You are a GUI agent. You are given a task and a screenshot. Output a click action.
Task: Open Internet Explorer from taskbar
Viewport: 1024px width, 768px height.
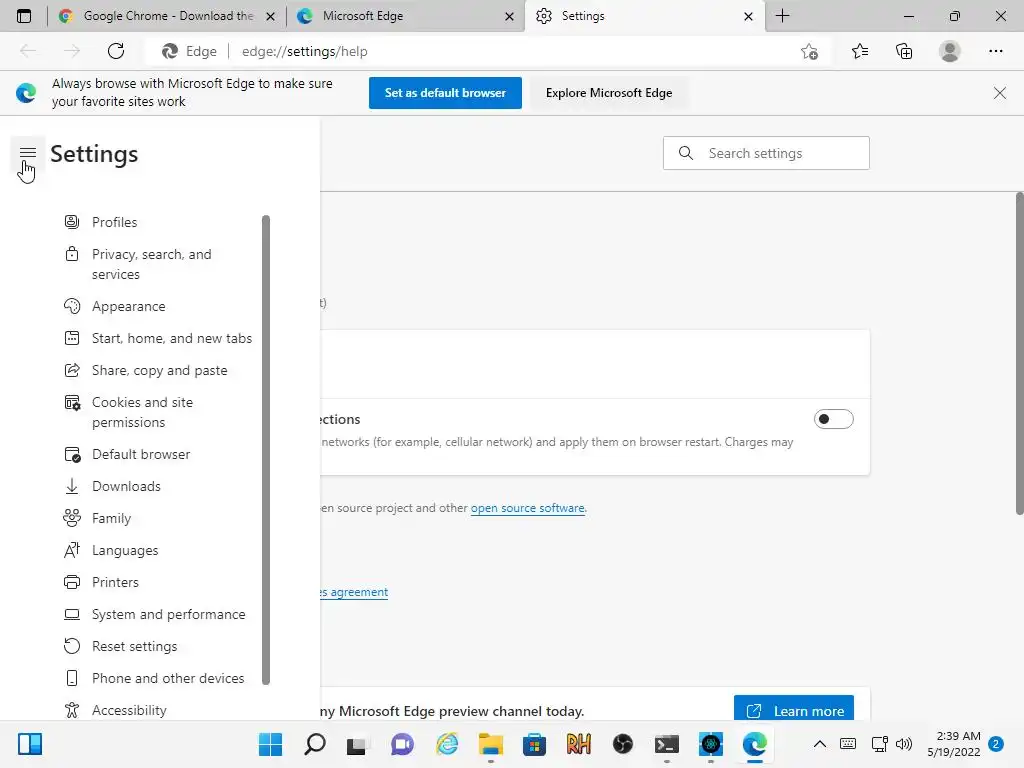447,744
